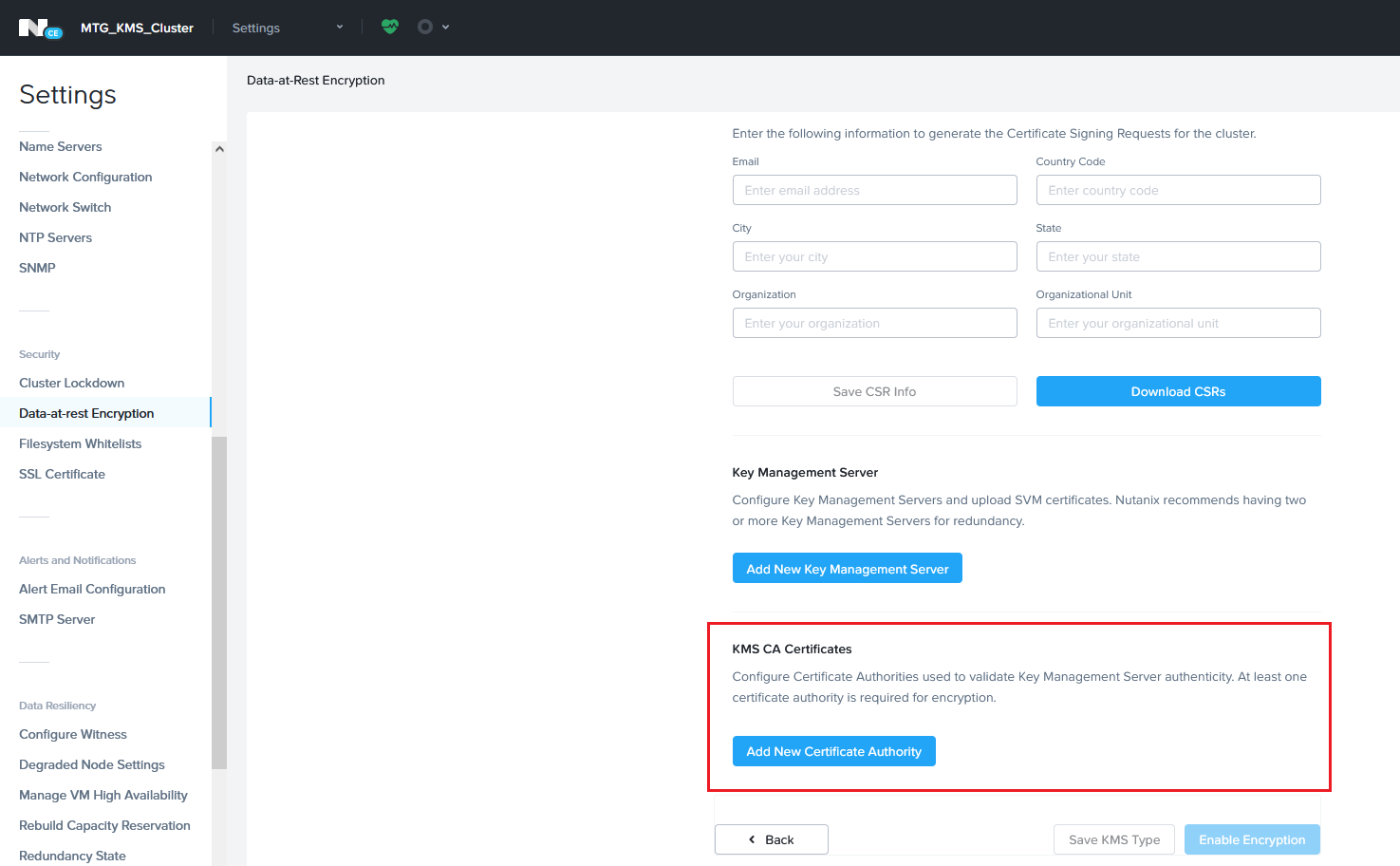The height and width of the screenshot is (866, 1400).
Task: Click the Country Code field
Action: [x=1178, y=190]
